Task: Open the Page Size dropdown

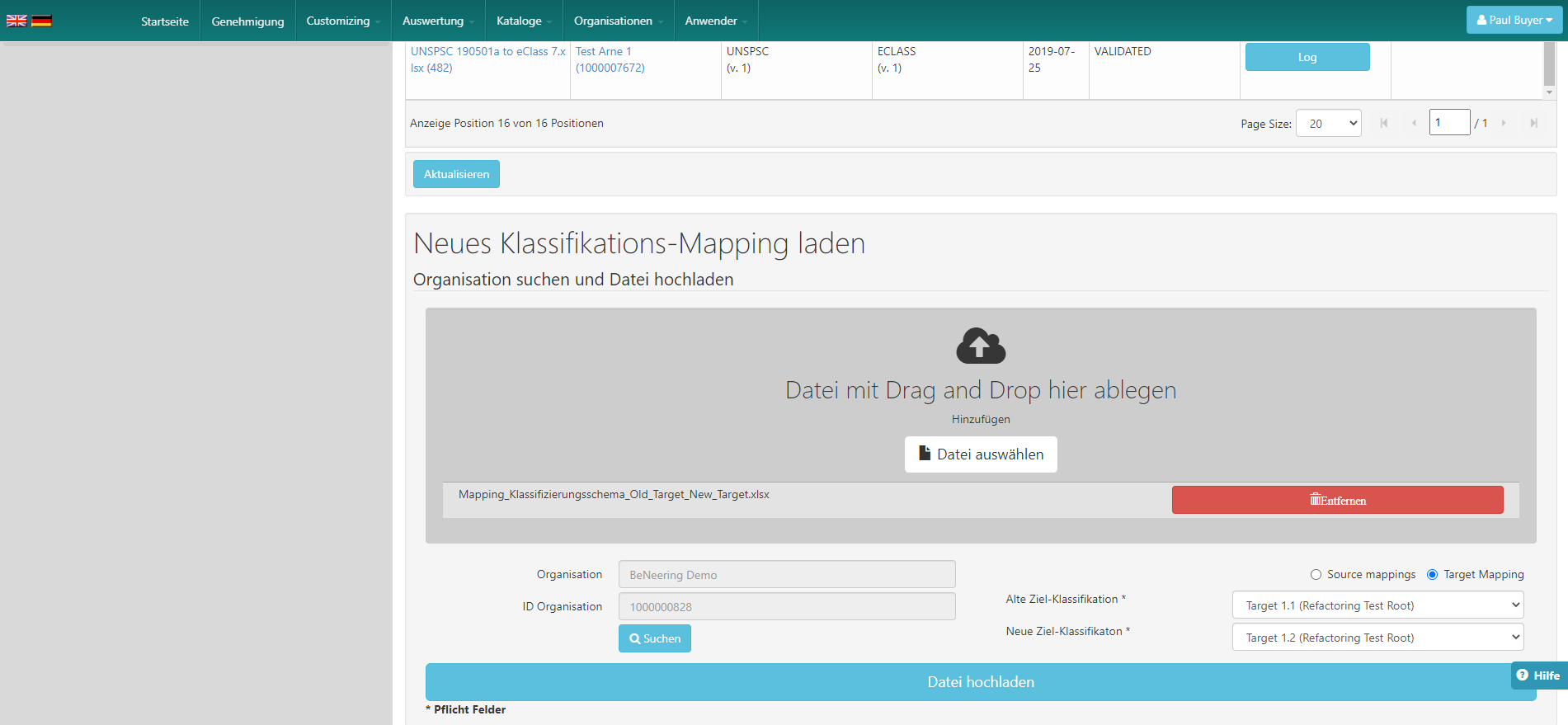Action: coord(1328,123)
